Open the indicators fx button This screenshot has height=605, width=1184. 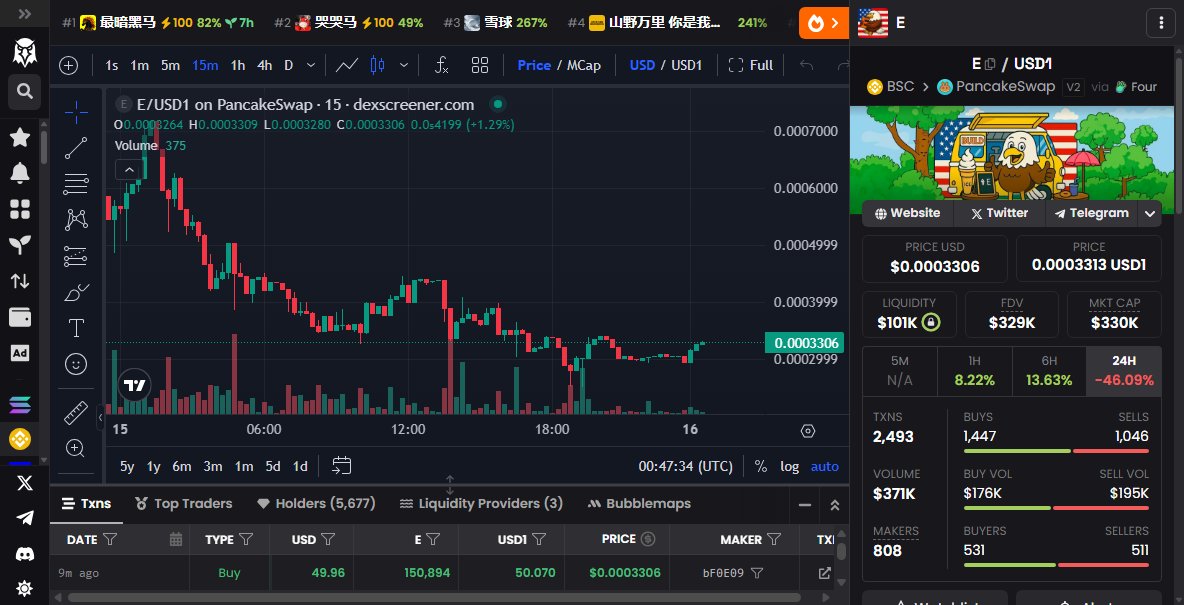click(442, 66)
